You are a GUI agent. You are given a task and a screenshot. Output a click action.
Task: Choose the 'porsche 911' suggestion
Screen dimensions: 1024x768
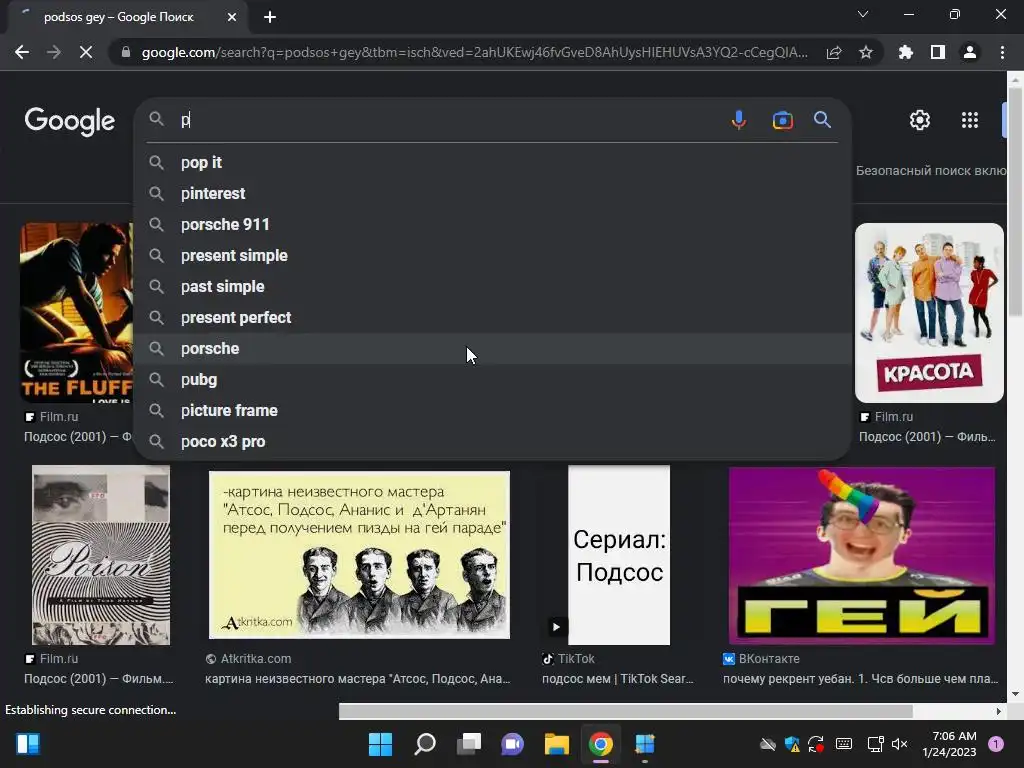[492, 225]
